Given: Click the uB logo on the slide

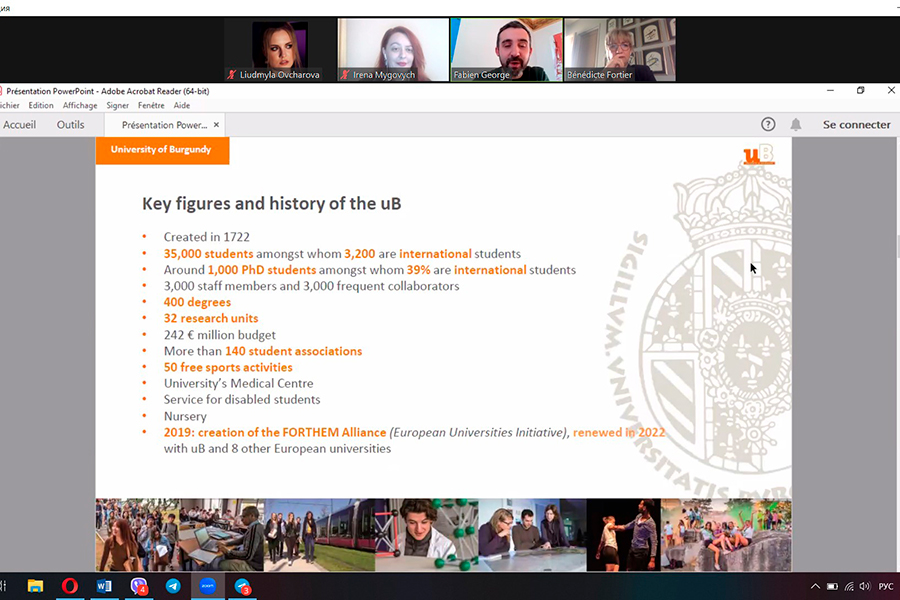Looking at the screenshot, I should 759,154.
